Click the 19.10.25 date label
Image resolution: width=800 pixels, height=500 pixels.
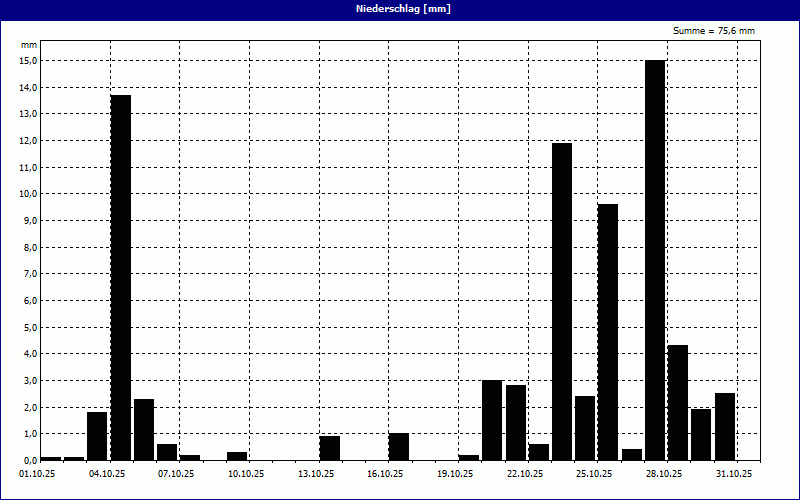point(455,474)
